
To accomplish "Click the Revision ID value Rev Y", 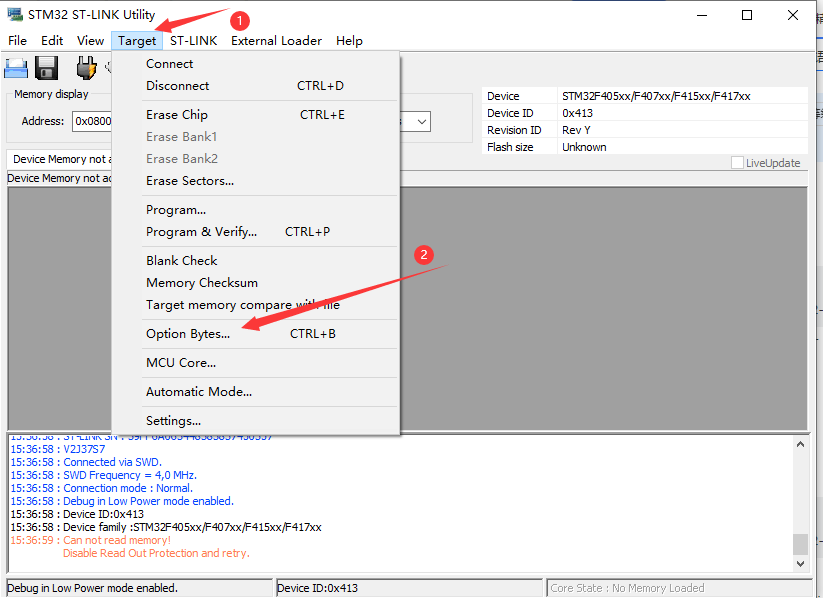I will 576,130.
